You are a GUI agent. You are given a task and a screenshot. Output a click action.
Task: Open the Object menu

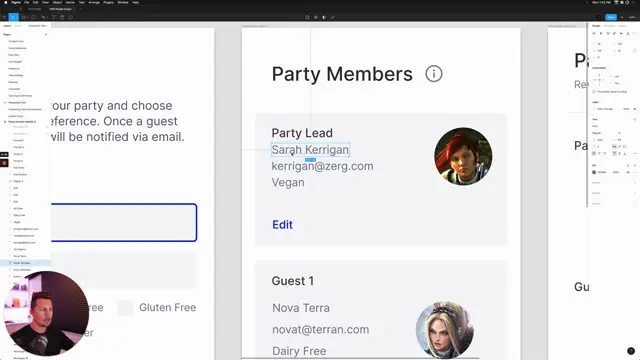pos(57,2)
